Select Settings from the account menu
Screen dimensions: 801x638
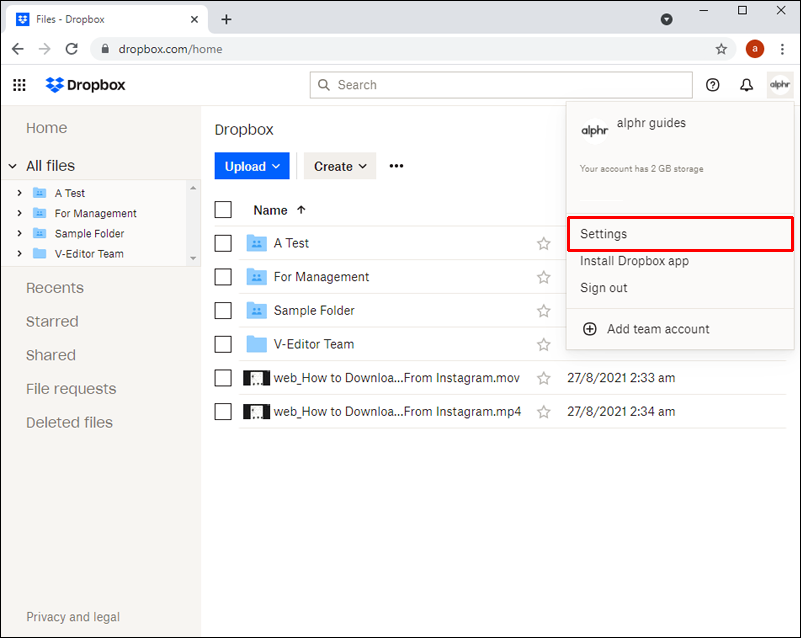[680, 234]
